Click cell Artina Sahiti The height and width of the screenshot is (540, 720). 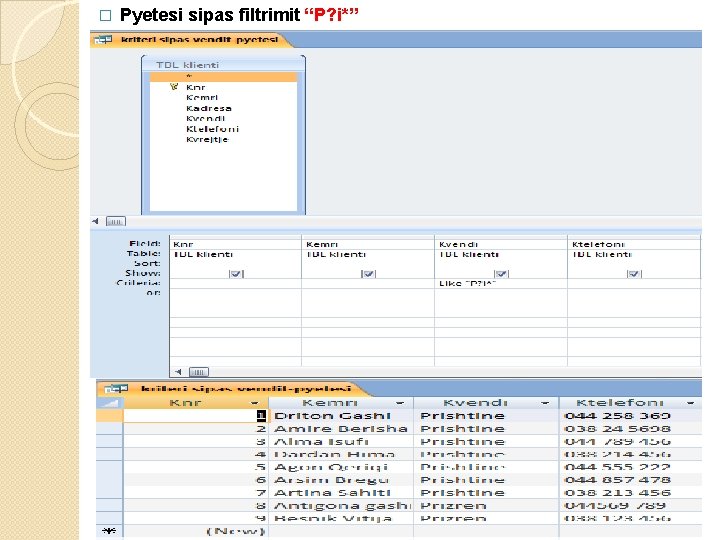[x=341, y=493]
